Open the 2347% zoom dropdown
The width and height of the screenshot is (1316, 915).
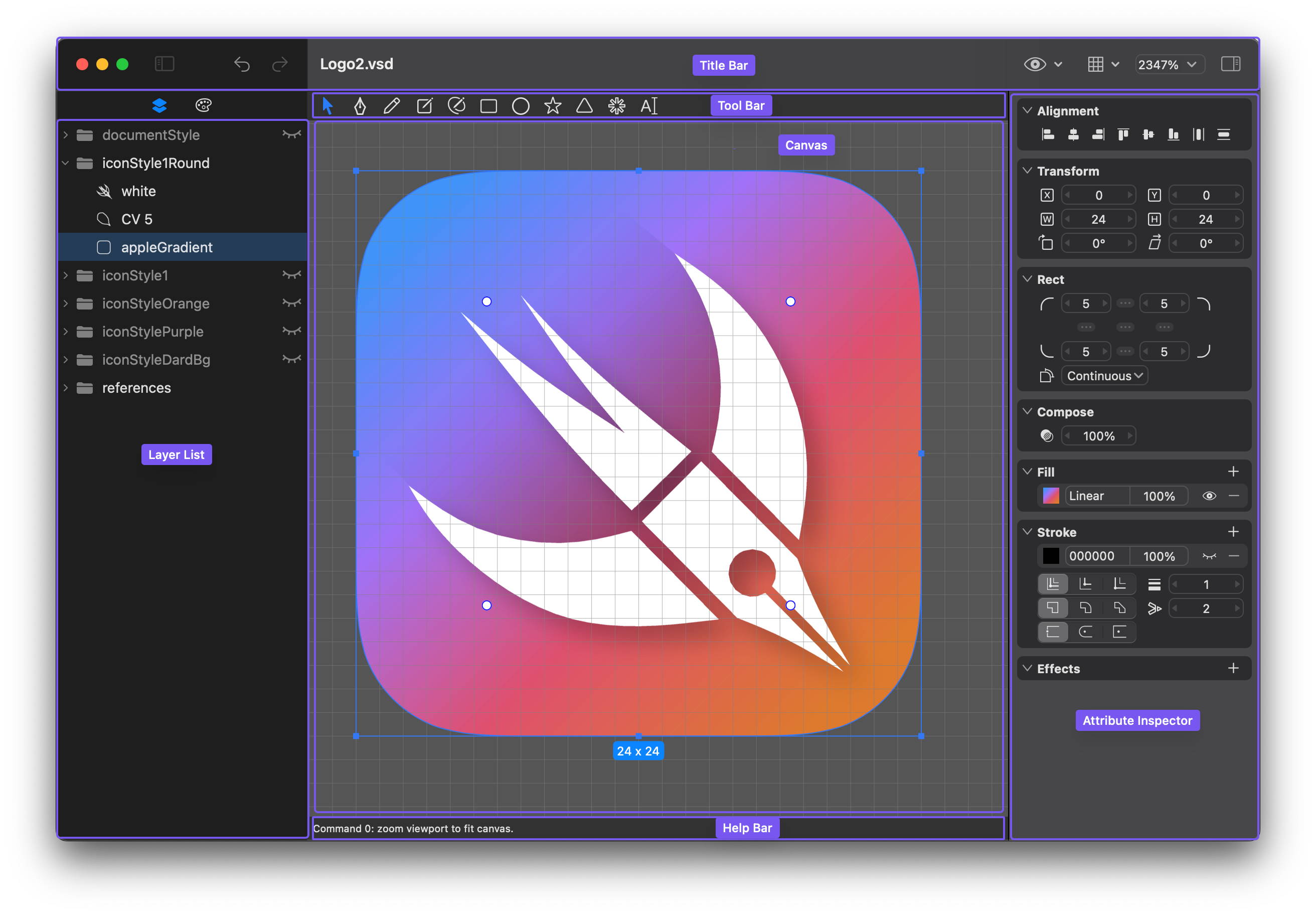[1169, 65]
